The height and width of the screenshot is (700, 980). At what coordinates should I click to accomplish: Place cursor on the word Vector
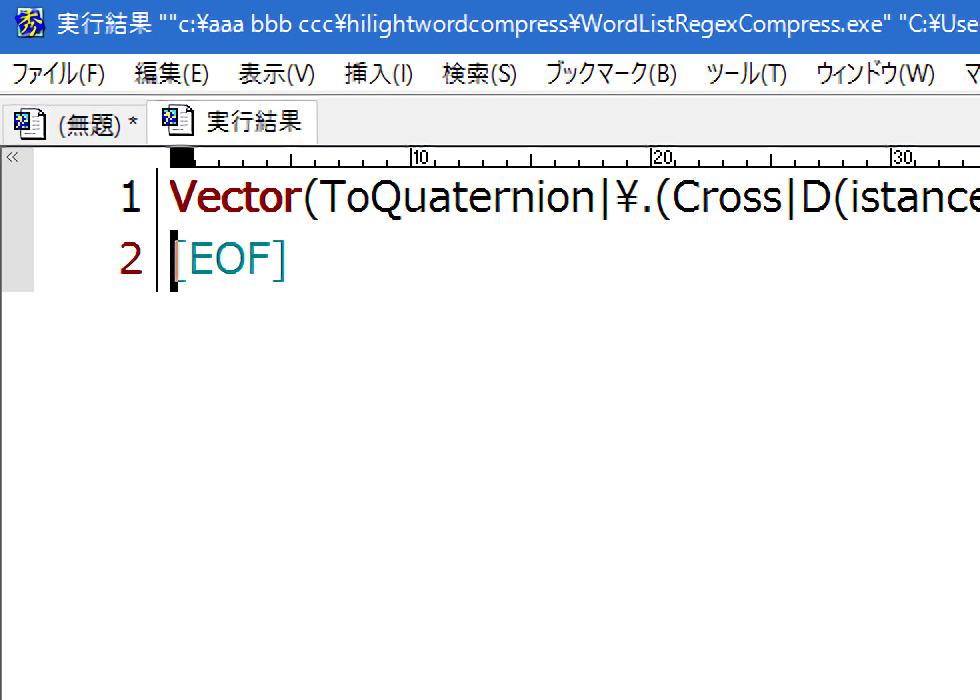(234, 198)
